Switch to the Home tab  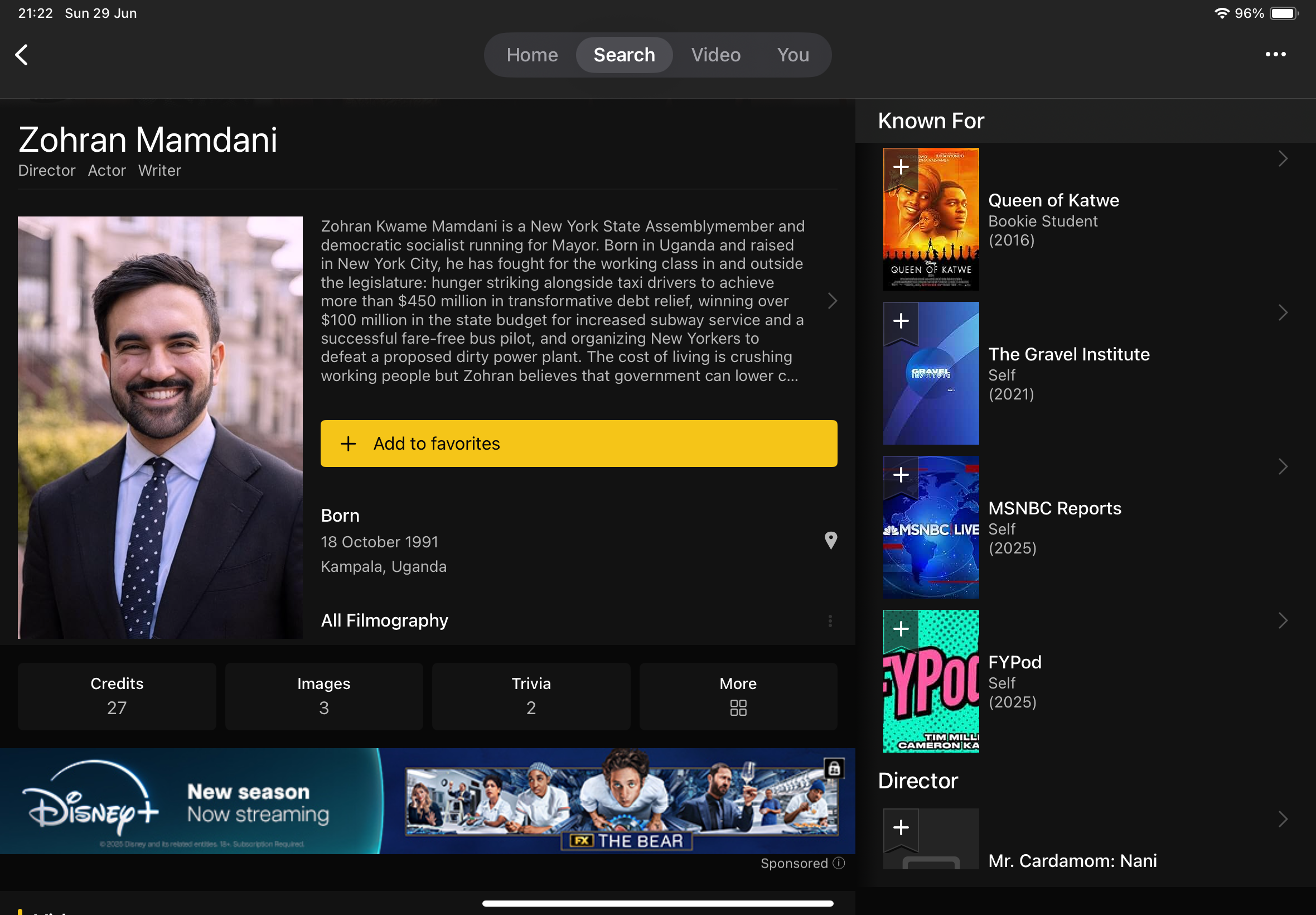point(532,55)
